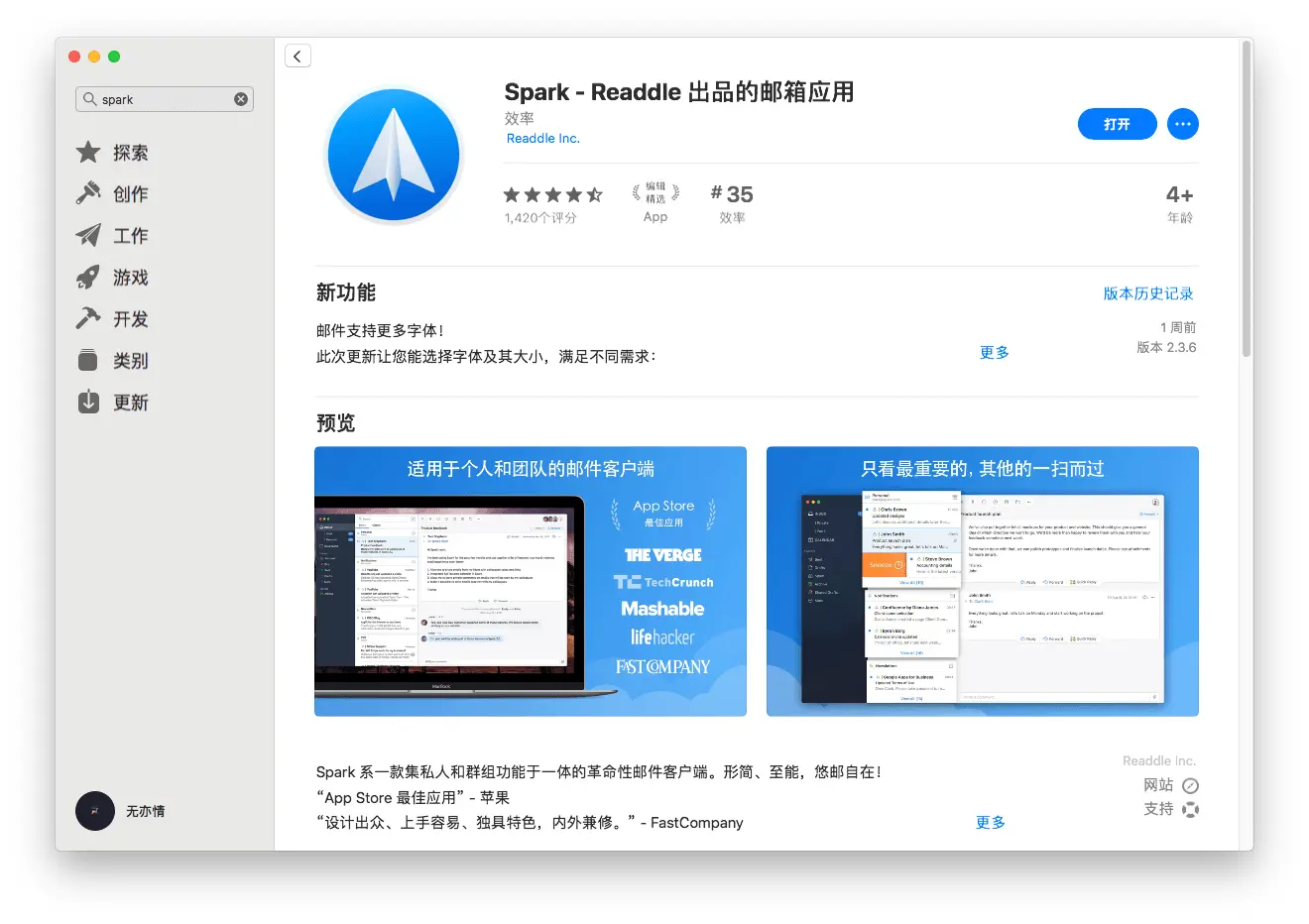1309x924 pixels.
Task: Open the Create brush icon in sidebar
Action: point(90,193)
